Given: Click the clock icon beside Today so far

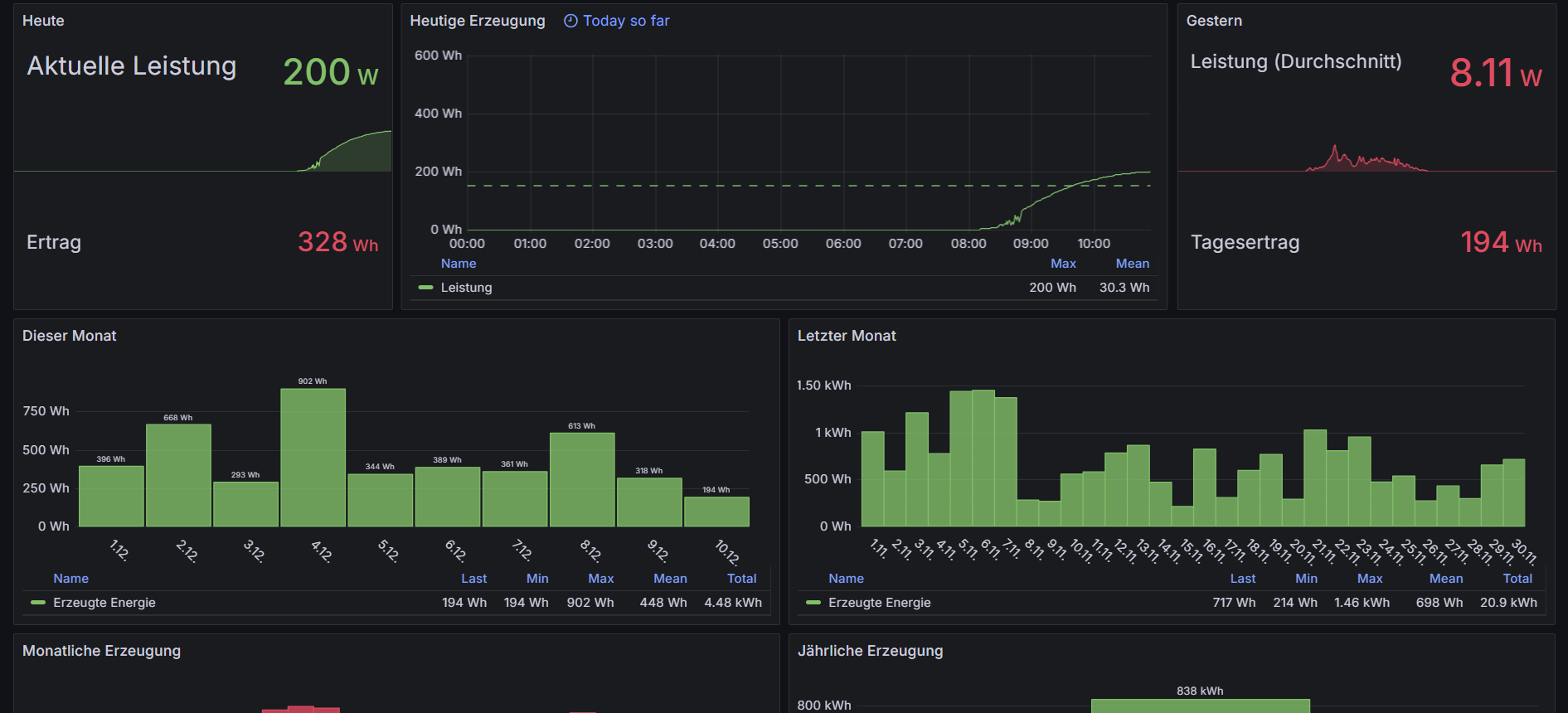Looking at the screenshot, I should click(x=570, y=22).
